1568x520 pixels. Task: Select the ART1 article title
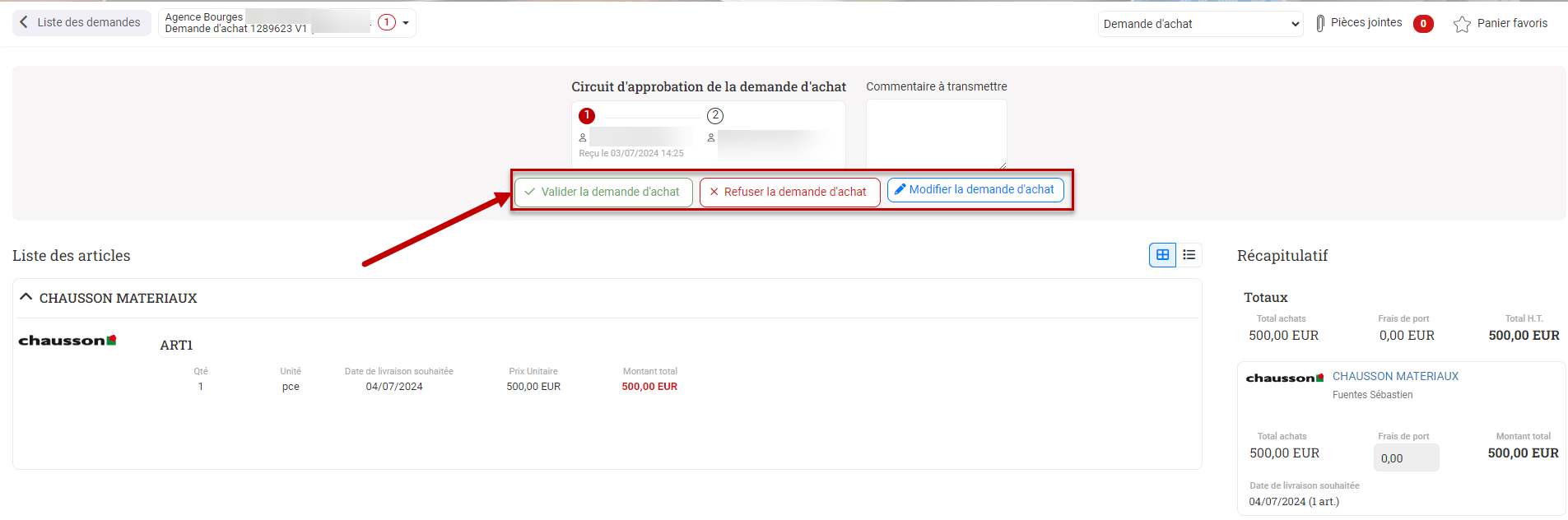(x=176, y=346)
